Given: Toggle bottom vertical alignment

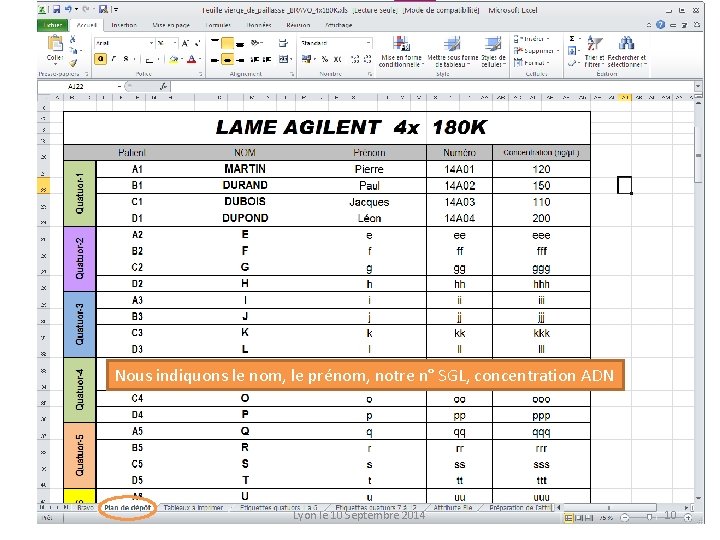Looking at the screenshot, I should (x=240, y=43).
